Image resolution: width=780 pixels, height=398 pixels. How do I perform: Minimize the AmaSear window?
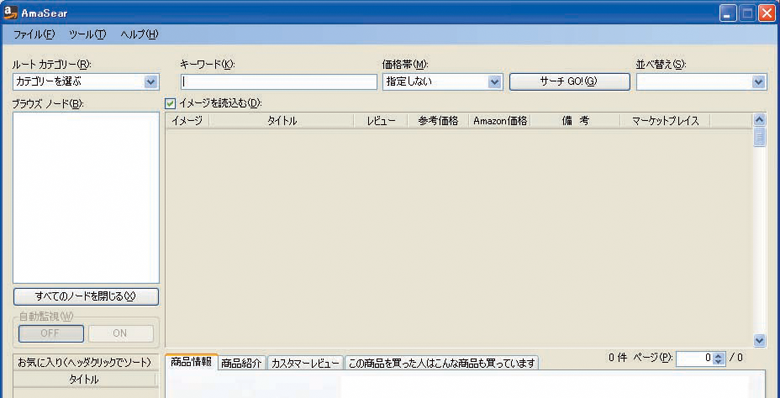coord(728,12)
